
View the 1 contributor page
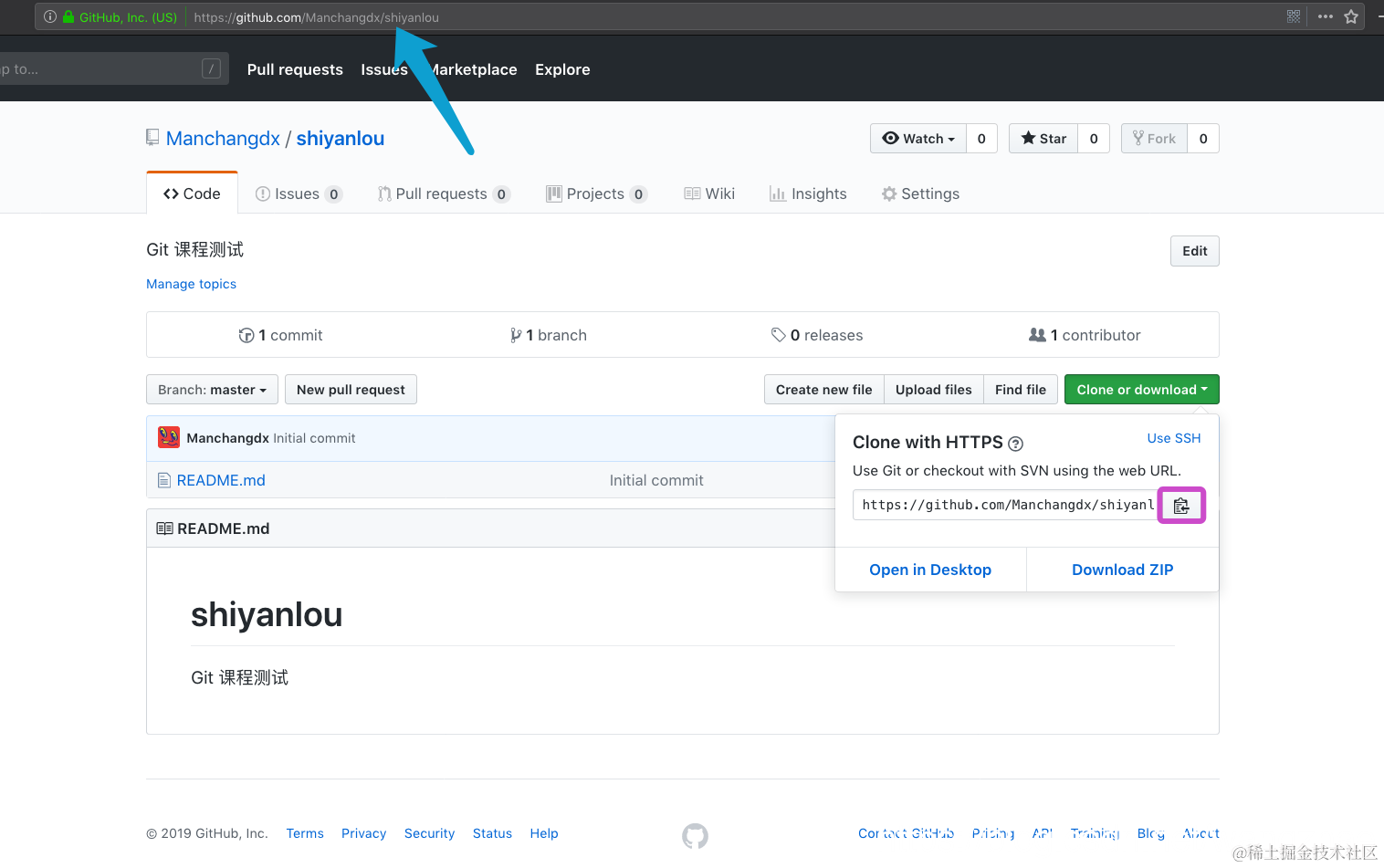pyautogui.click(x=1085, y=335)
